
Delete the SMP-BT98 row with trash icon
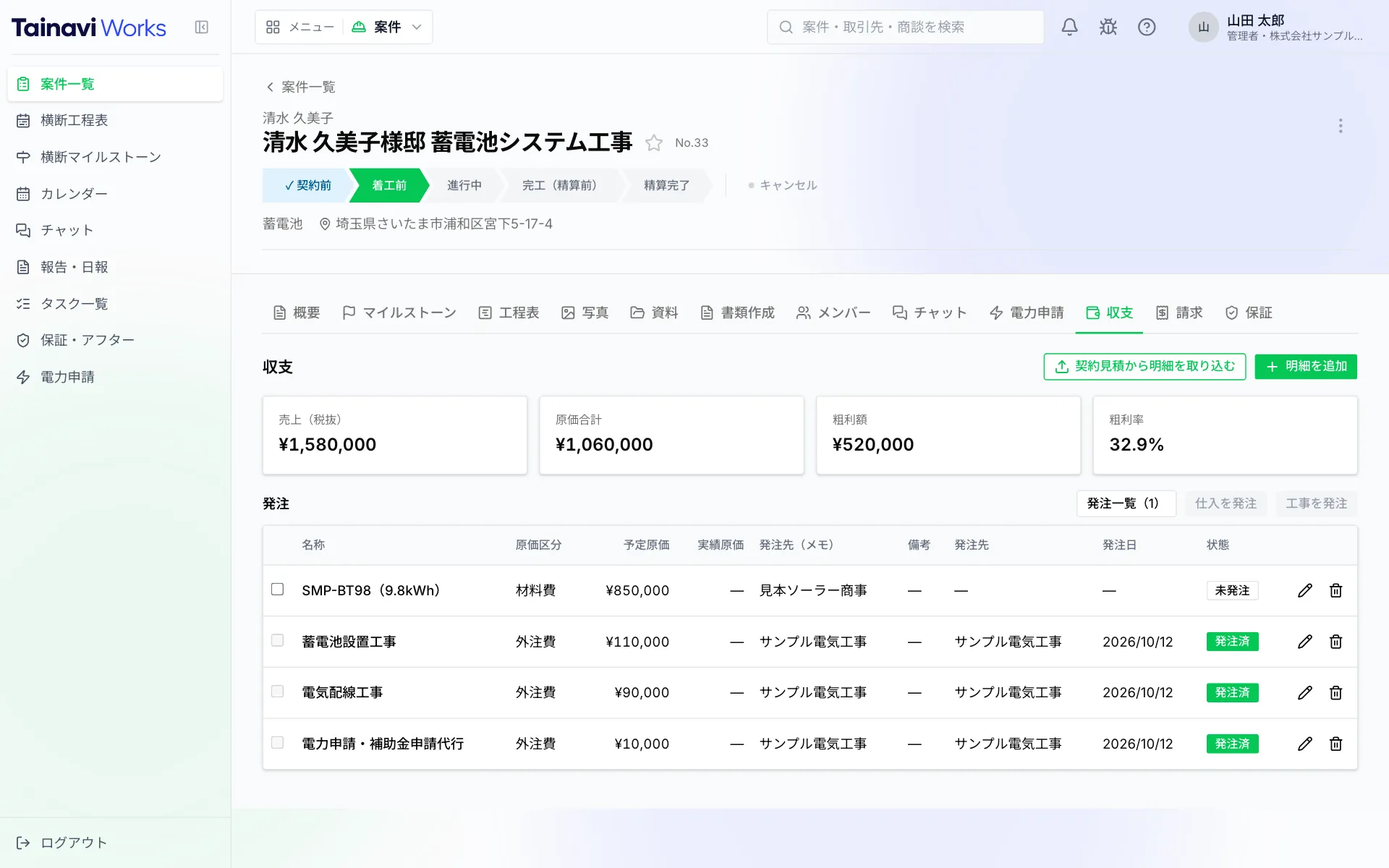(x=1336, y=590)
